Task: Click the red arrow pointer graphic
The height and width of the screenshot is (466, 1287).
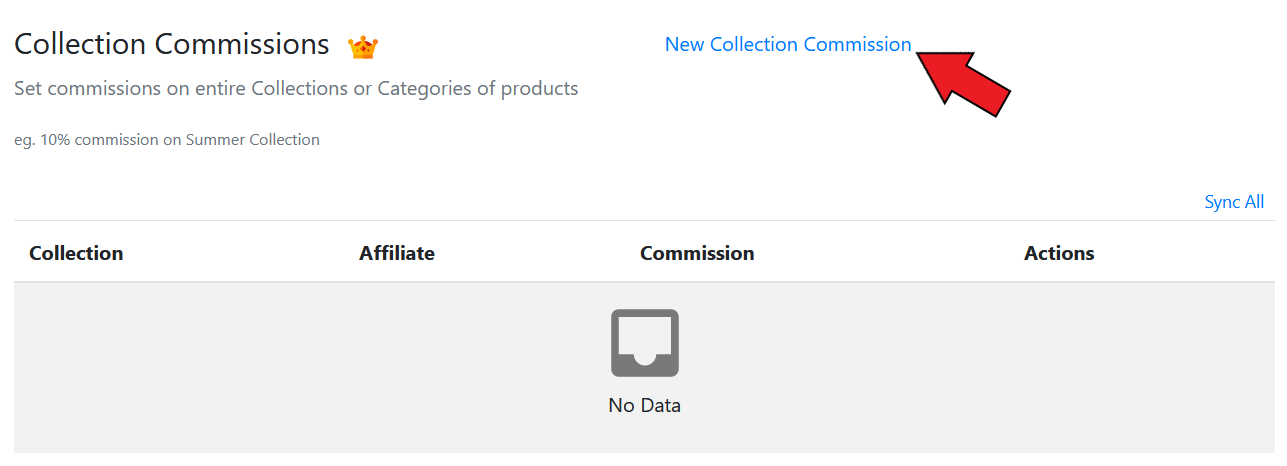Action: (x=964, y=85)
